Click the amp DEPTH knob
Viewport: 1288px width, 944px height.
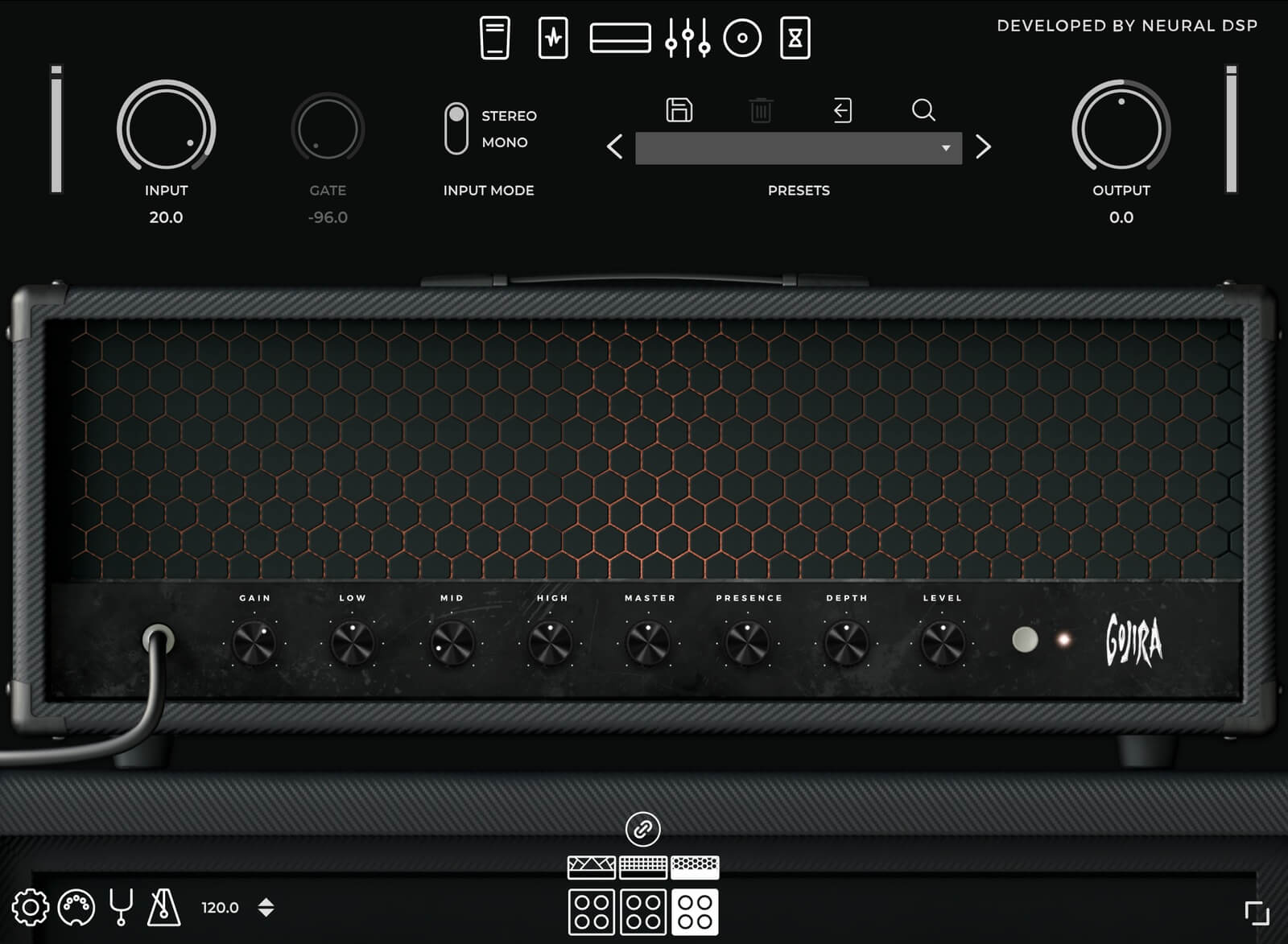847,644
